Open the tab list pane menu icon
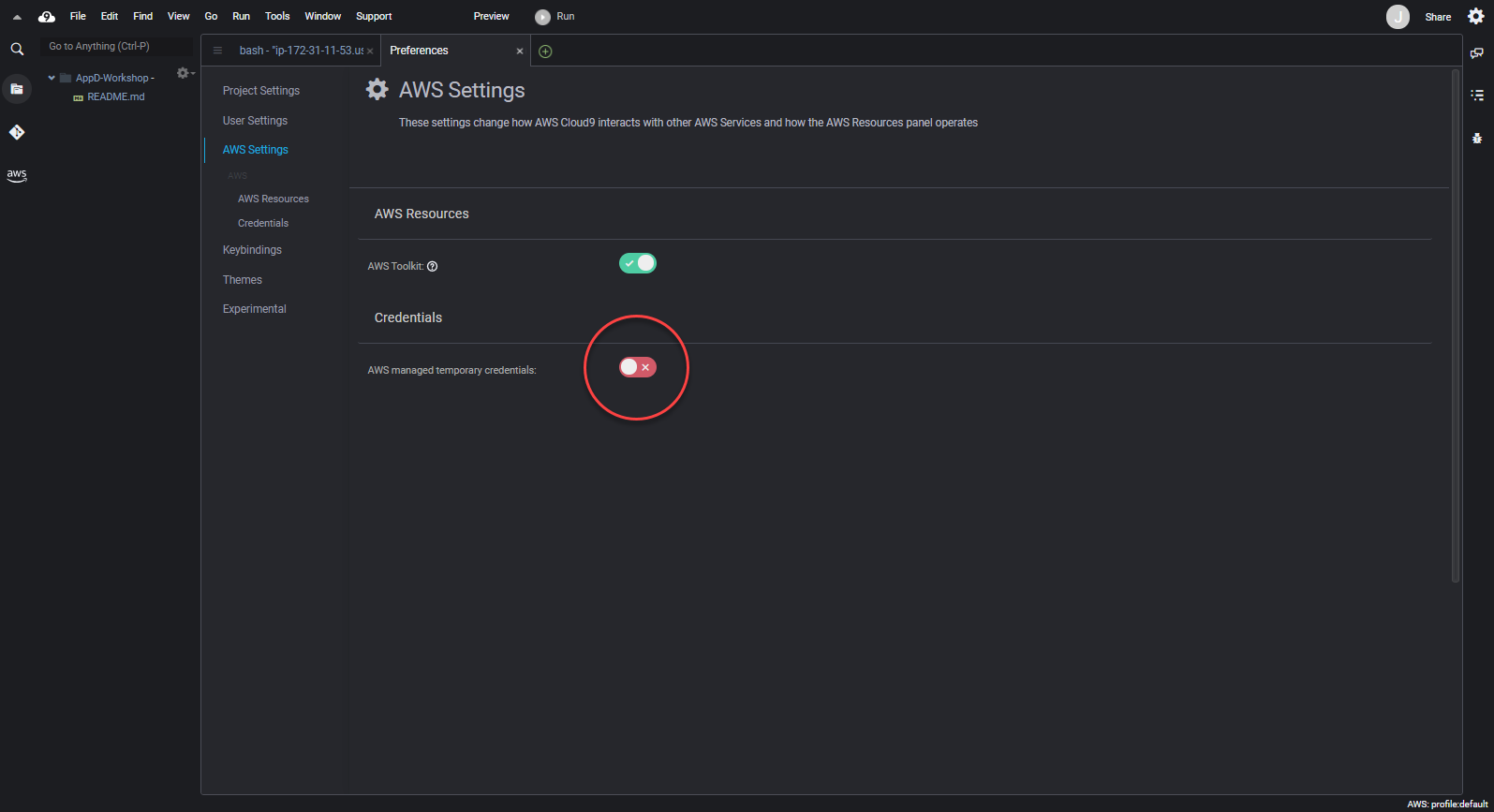 217,51
